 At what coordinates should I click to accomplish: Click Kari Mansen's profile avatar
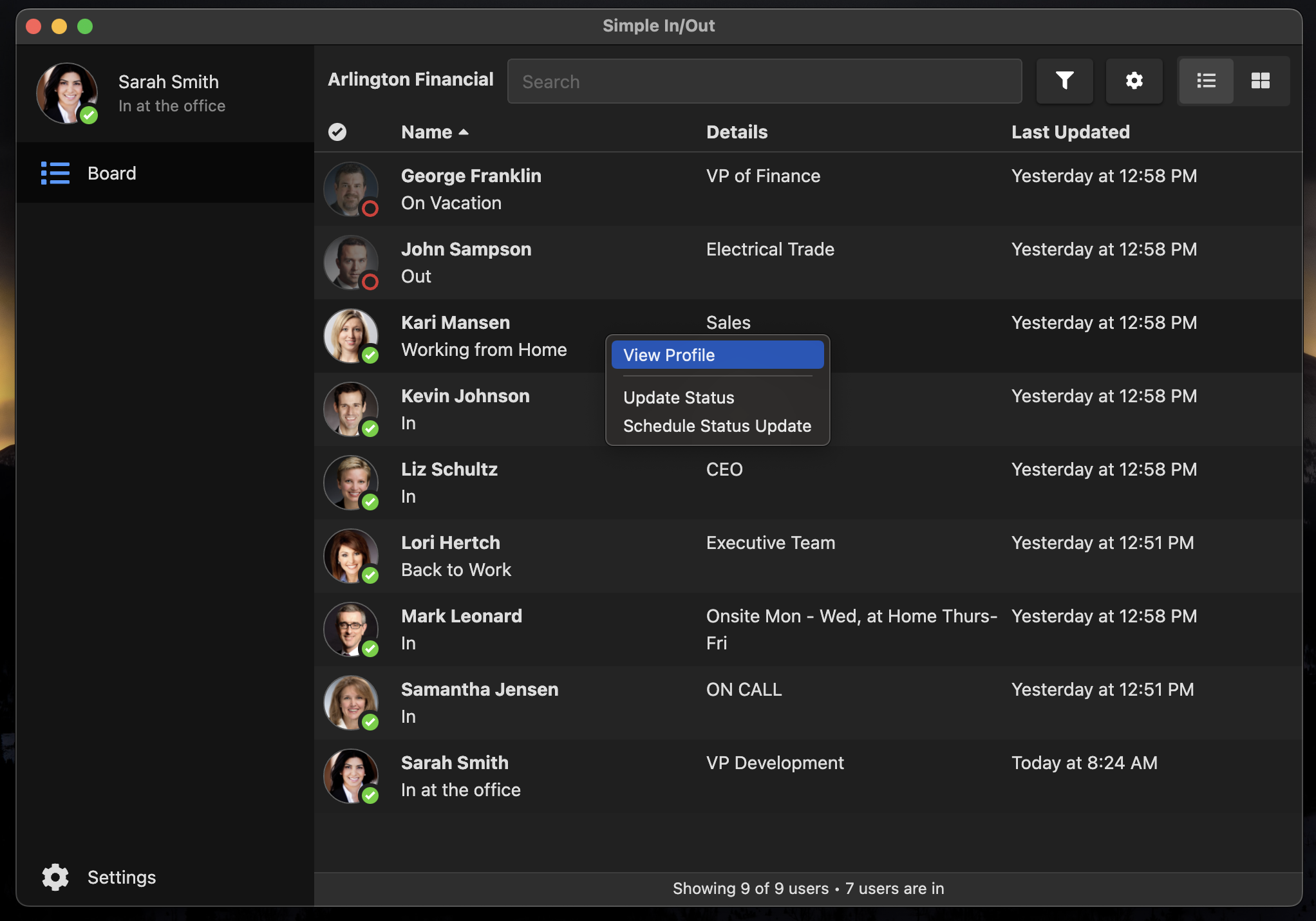[x=350, y=334]
